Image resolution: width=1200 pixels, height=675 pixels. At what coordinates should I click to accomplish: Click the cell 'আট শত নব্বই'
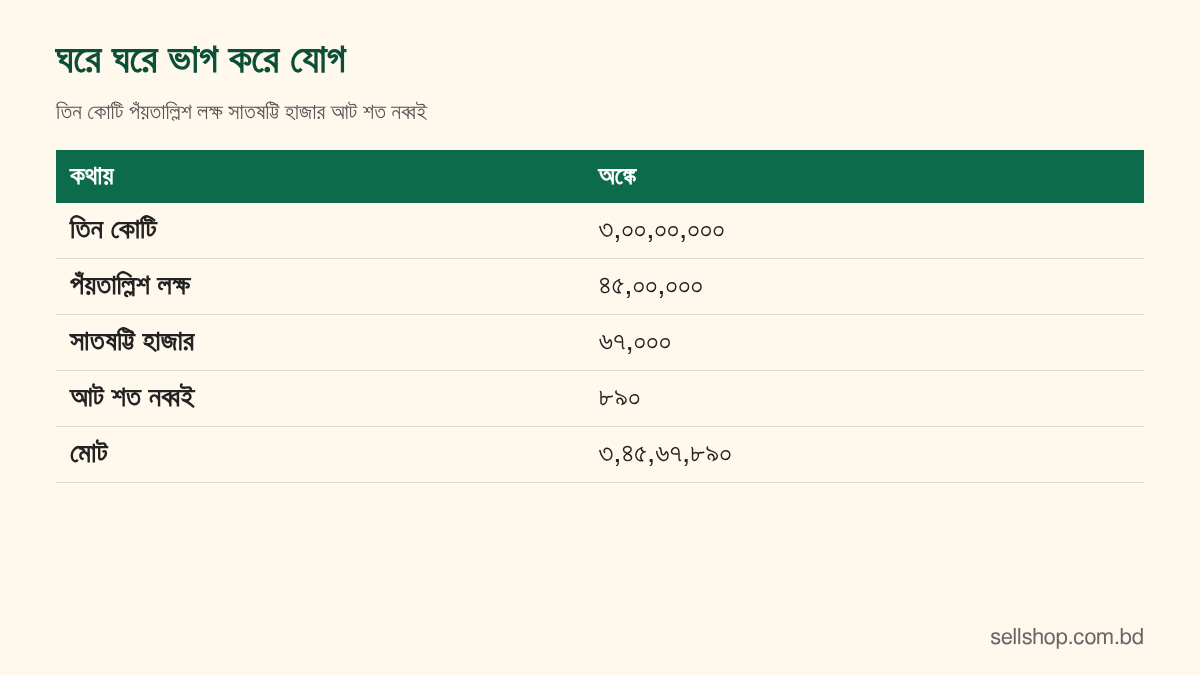(x=132, y=398)
